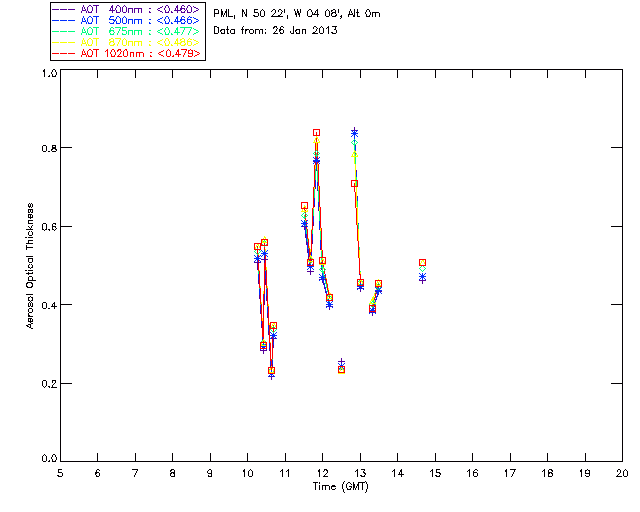Image resolution: width=640 pixels, height=512 pixels.
Task: Click the AOT 675nm legend entry
Action: coord(127,31)
